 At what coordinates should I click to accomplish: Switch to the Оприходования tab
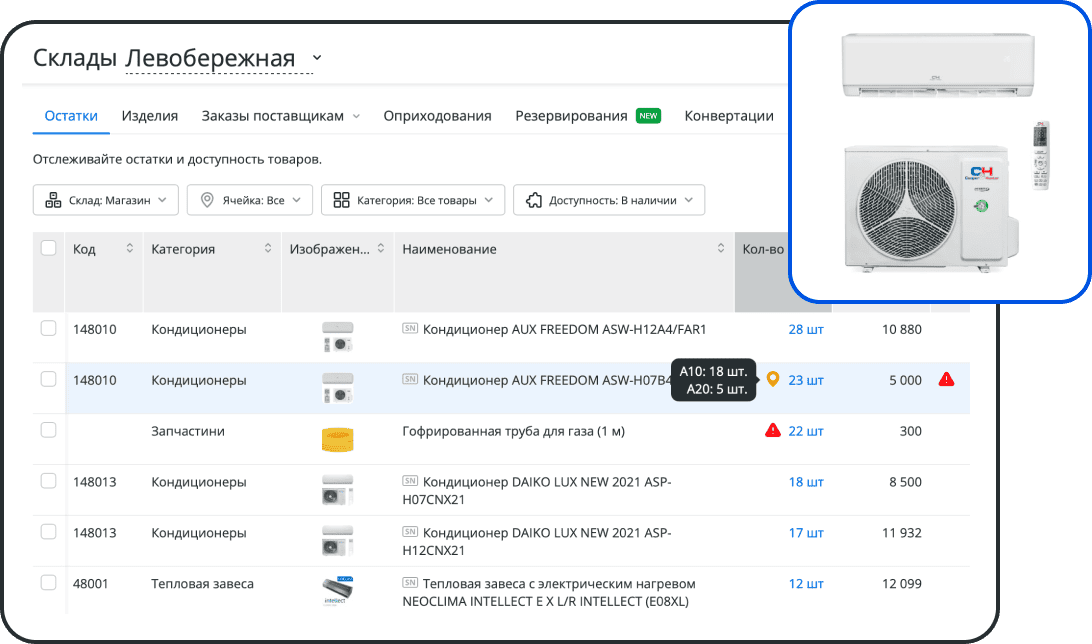click(x=438, y=115)
